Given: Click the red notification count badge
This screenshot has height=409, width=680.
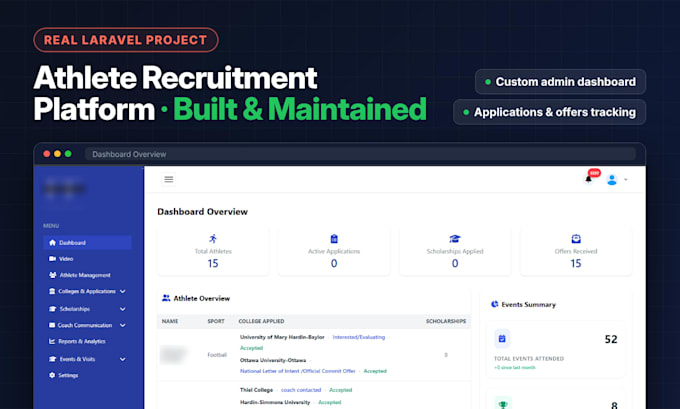Looking at the screenshot, I should click(x=594, y=173).
